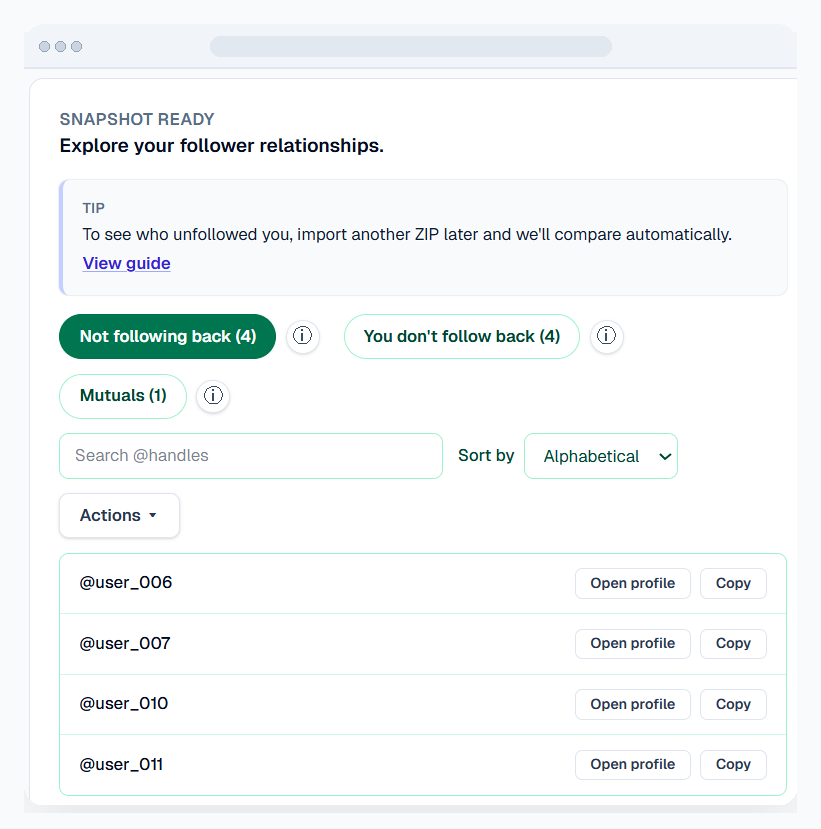Click Open profile for @user_006
Image resolution: width=821 pixels, height=829 pixels.
point(632,583)
